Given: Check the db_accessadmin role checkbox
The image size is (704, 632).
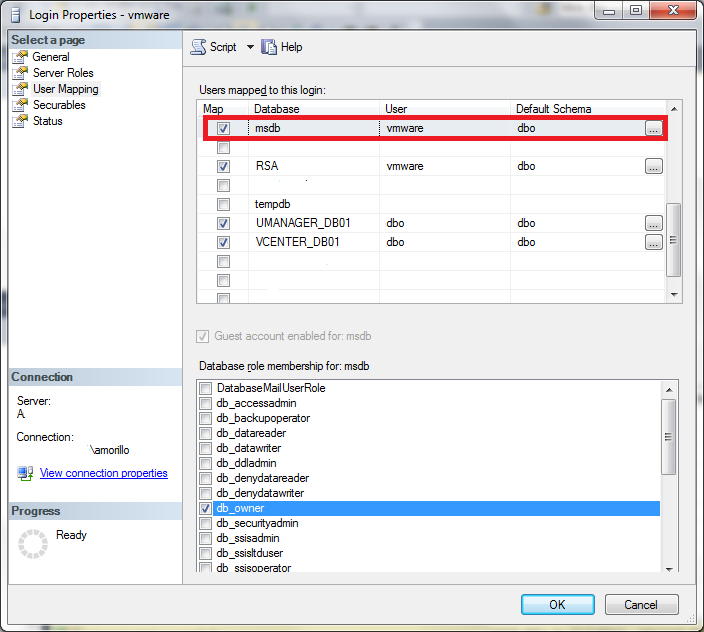Looking at the screenshot, I should click(x=206, y=403).
